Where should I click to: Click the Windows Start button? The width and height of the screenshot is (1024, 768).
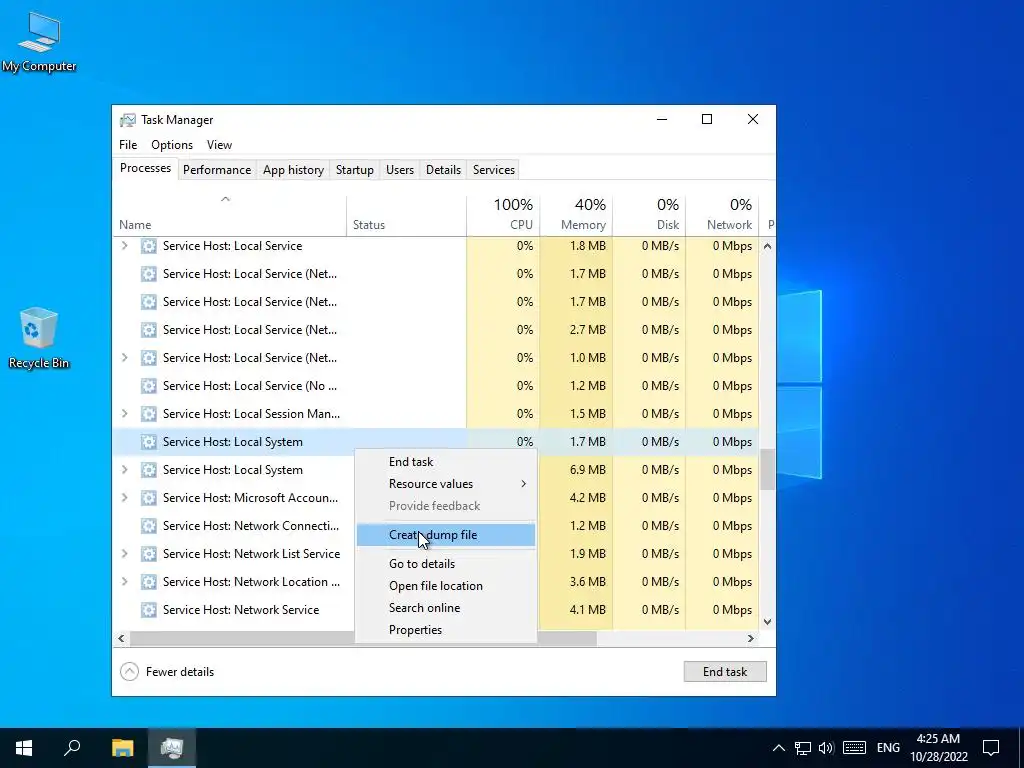click(x=24, y=748)
